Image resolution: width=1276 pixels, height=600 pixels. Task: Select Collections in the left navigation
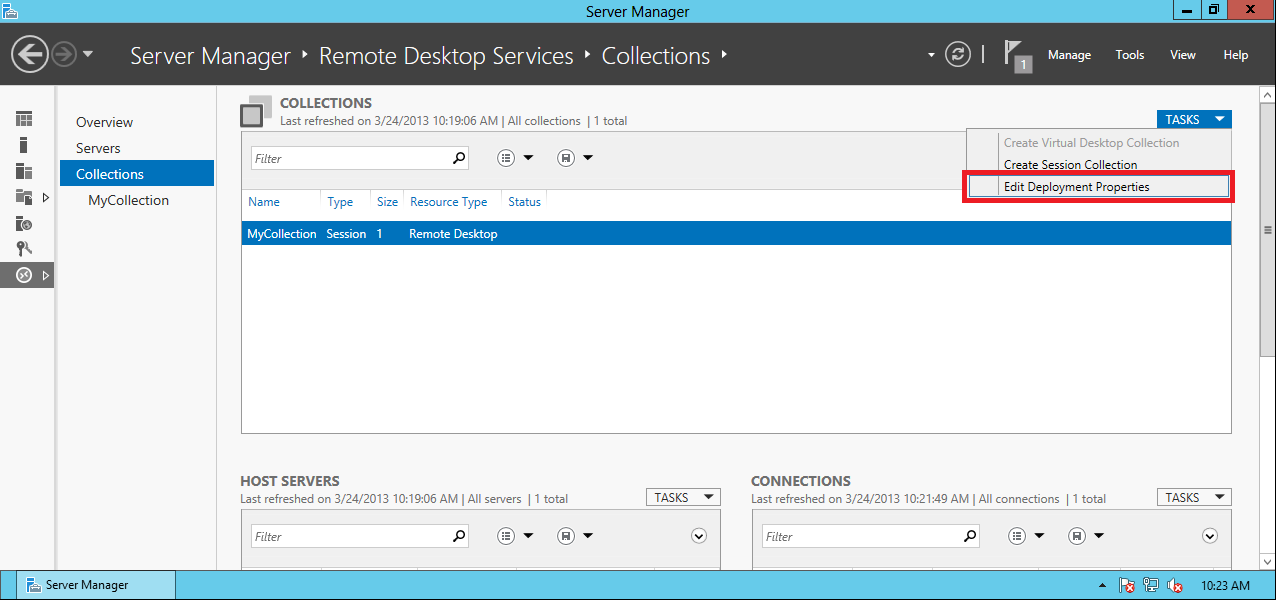point(137,174)
